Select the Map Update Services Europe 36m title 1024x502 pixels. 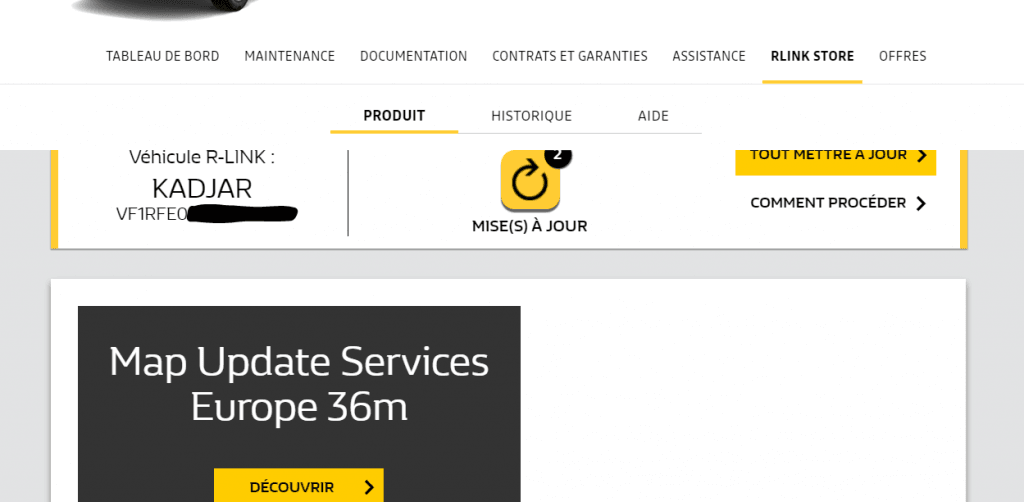point(299,384)
